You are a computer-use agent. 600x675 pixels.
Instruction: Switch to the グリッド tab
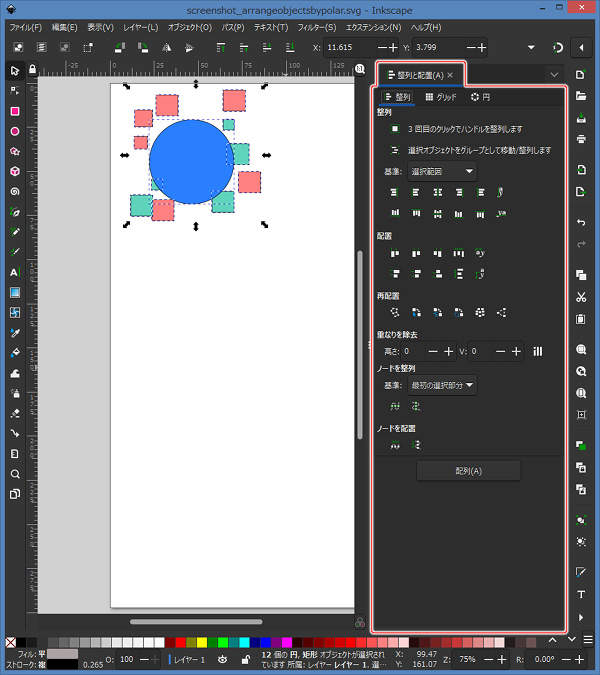pyautogui.click(x=441, y=97)
